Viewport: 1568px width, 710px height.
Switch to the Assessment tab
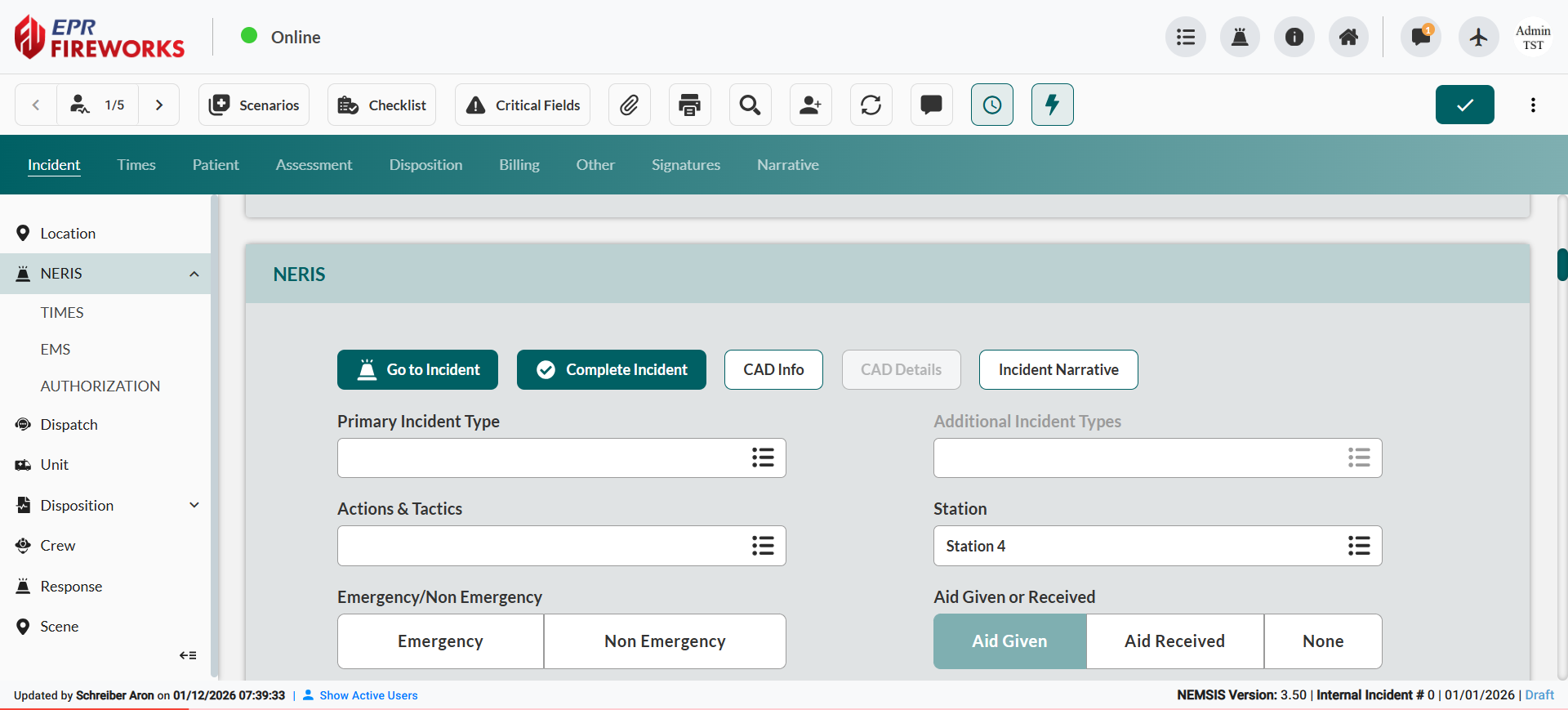click(314, 165)
